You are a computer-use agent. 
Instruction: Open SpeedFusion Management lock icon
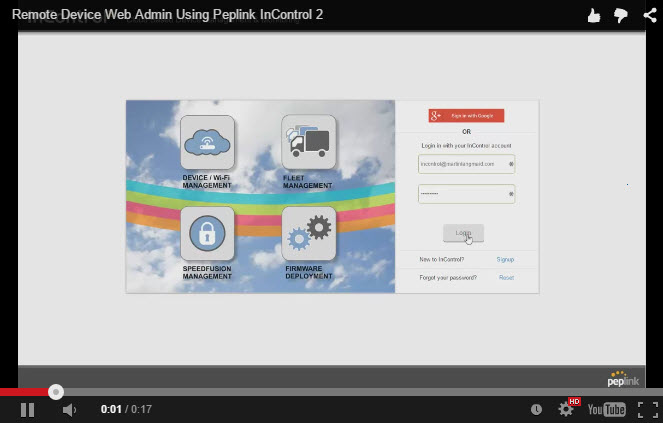click(x=207, y=234)
